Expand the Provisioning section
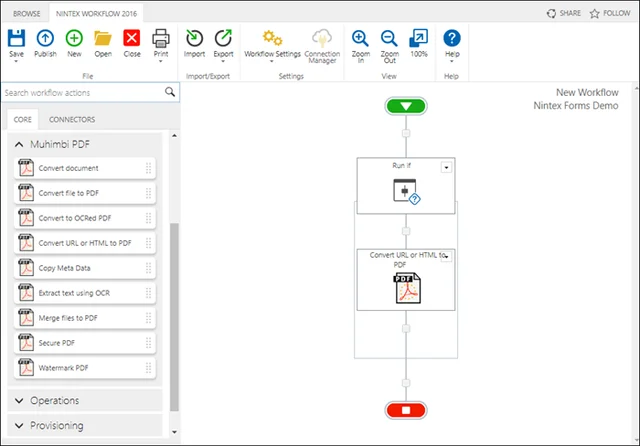This screenshot has width=640, height=446. click(19, 426)
